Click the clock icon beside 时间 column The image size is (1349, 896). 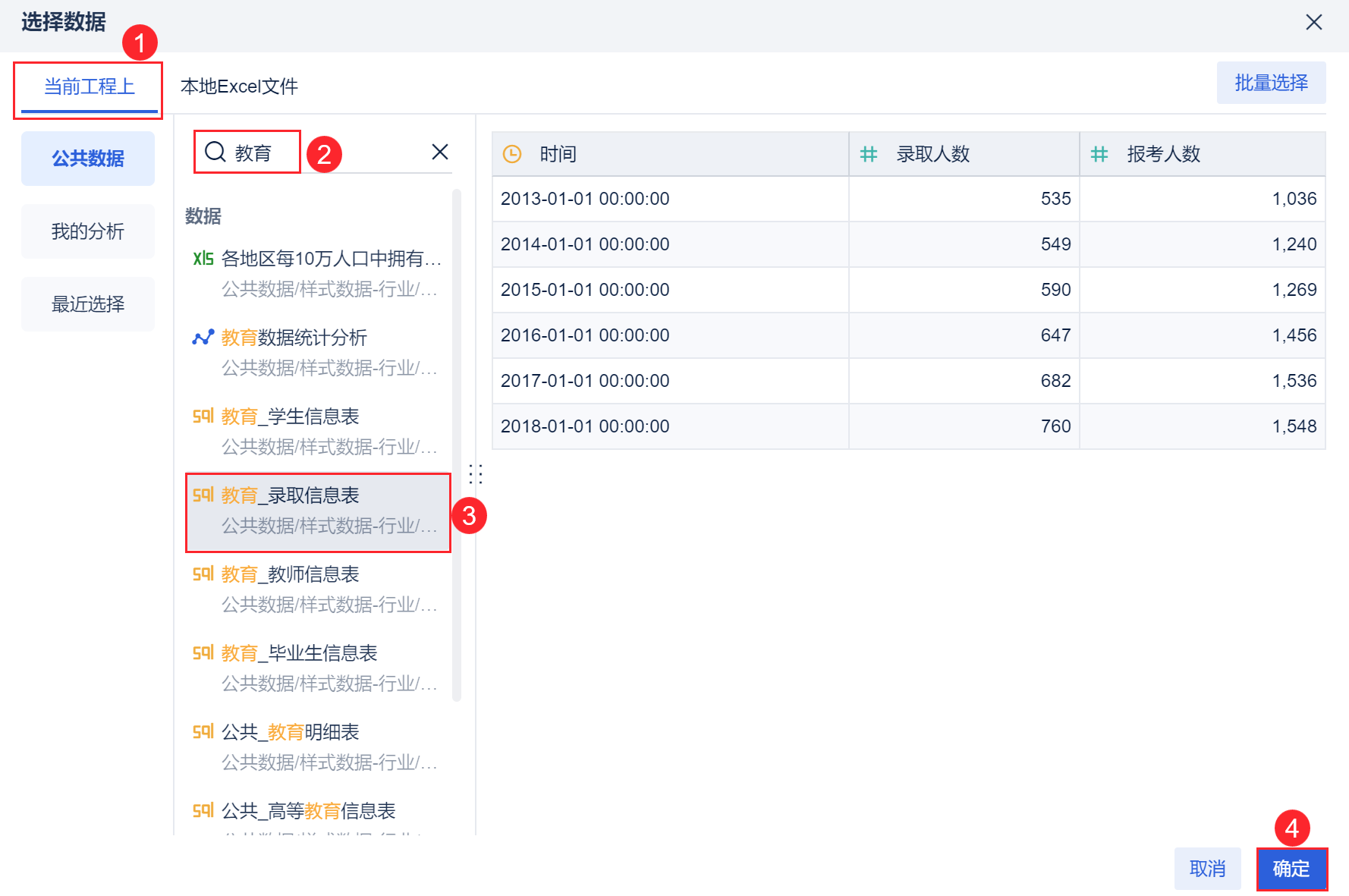click(512, 154)
